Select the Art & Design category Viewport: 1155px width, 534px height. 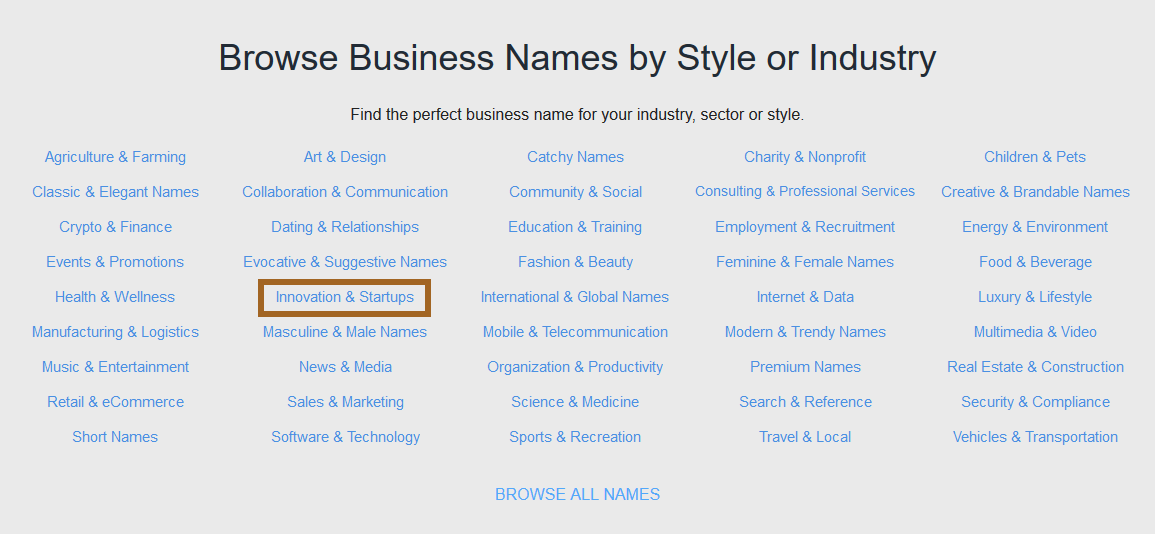[345, 157]
